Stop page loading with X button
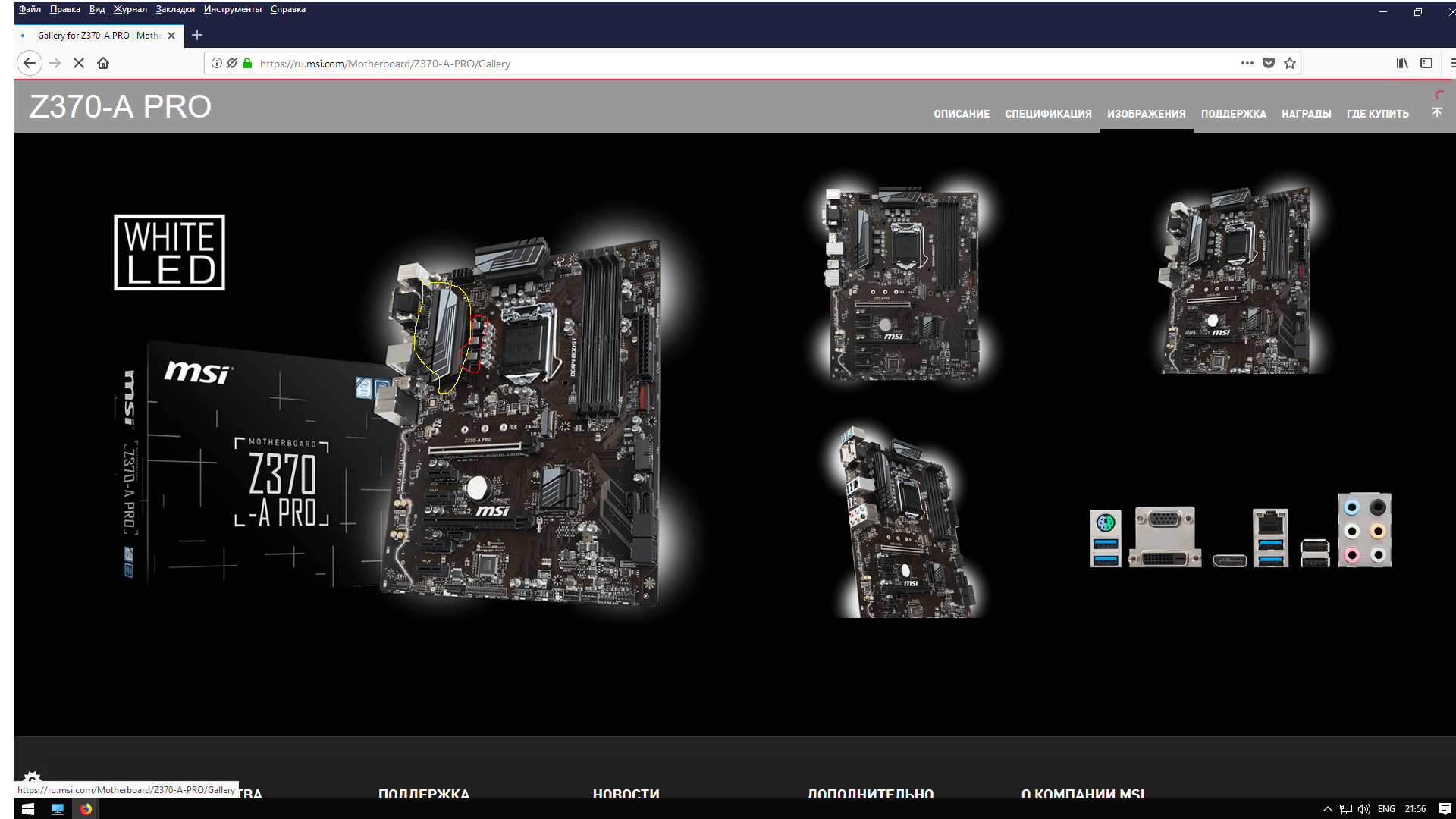 [79, 64]
